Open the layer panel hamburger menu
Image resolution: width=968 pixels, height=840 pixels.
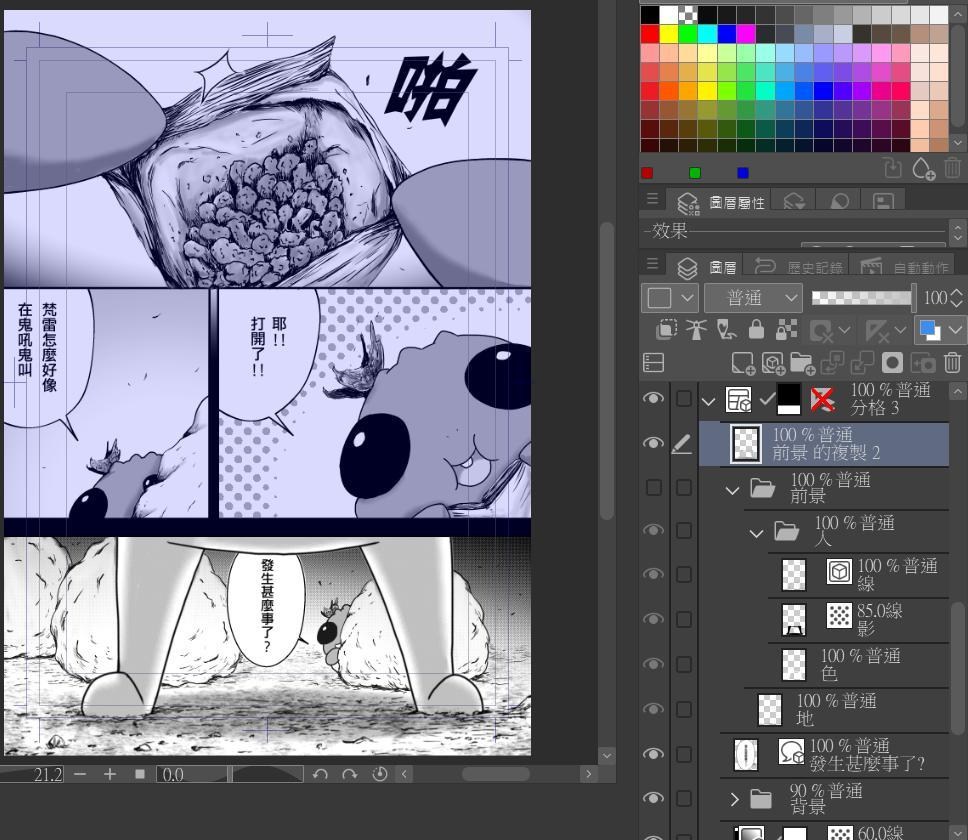[653, 264]
